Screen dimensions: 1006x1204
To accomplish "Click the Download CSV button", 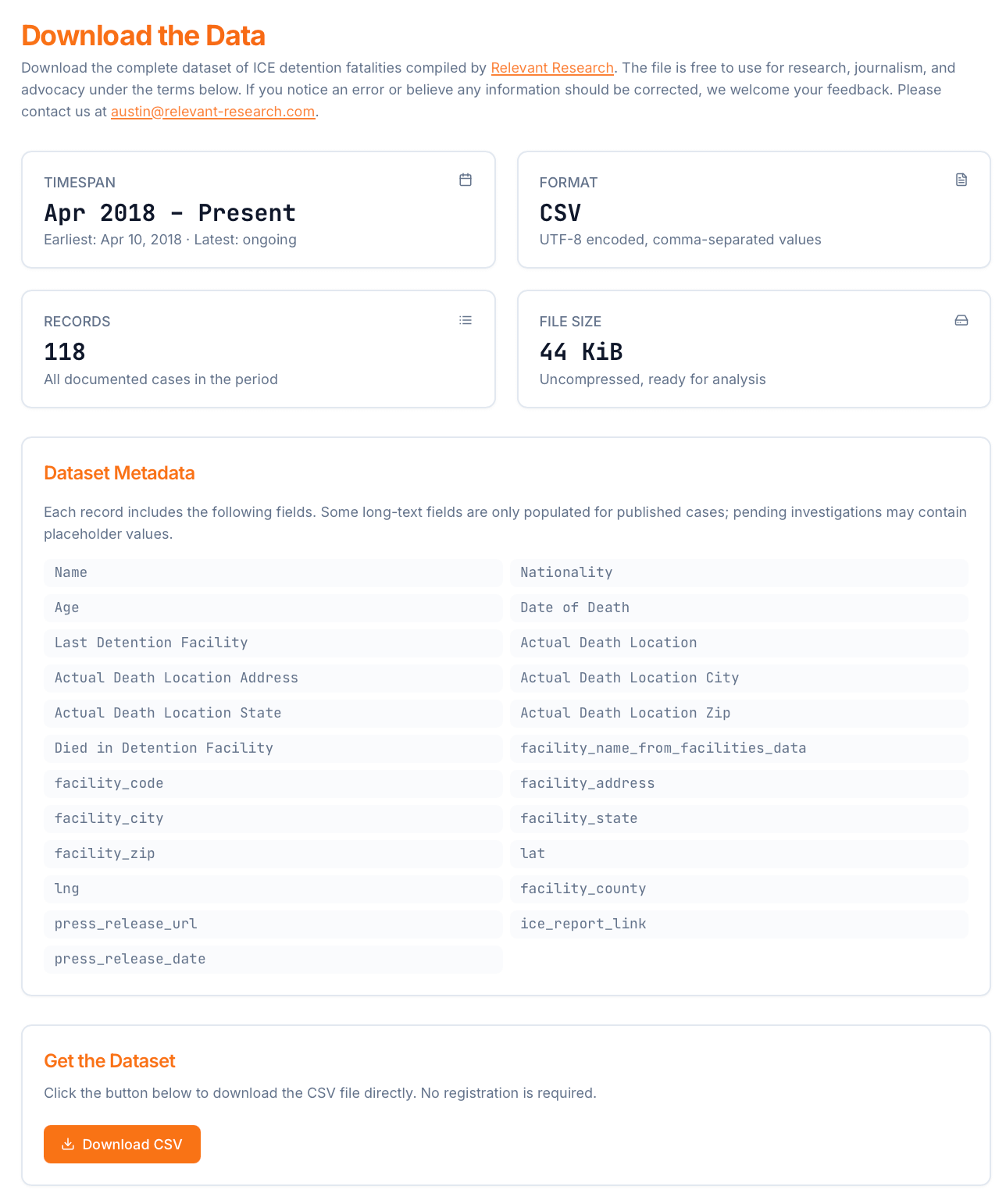I will click(x=122, y=1144).
